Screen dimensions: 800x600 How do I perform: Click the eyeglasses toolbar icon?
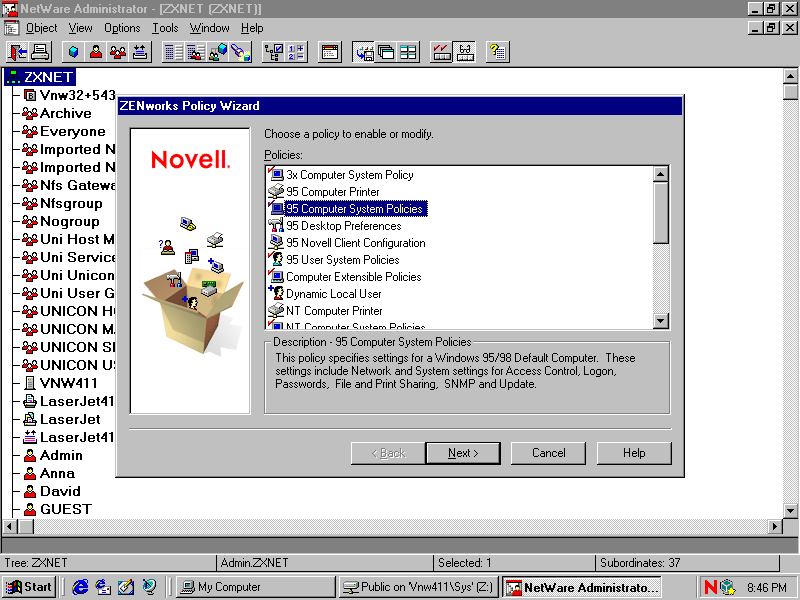464,52
